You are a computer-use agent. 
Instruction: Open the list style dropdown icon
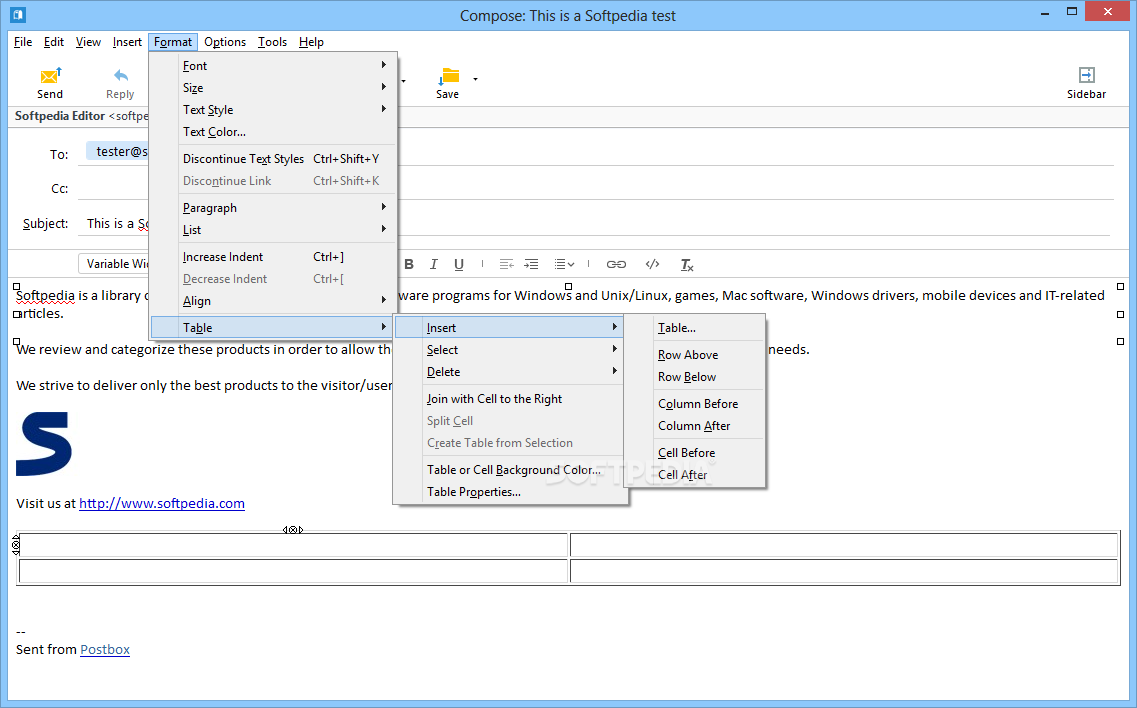point(564,264)
